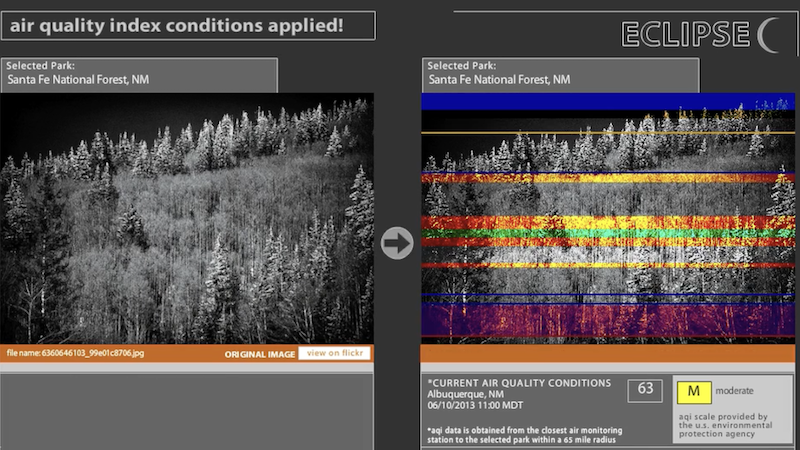Click the aqi data footnote about monitoring station
The height and width of the screenshot is (450, 800).
519,434
